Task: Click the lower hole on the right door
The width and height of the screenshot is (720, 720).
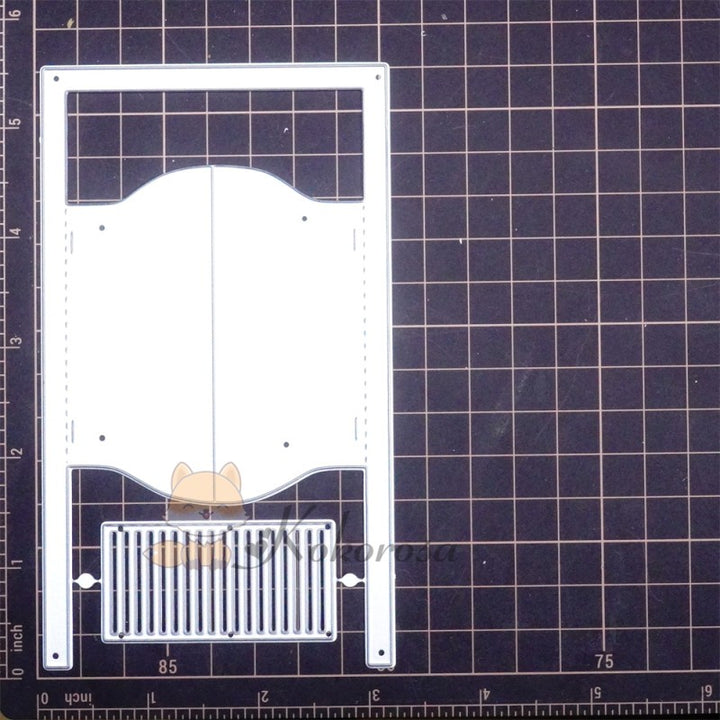Action: pyautogui.click(x=286, y=443)
